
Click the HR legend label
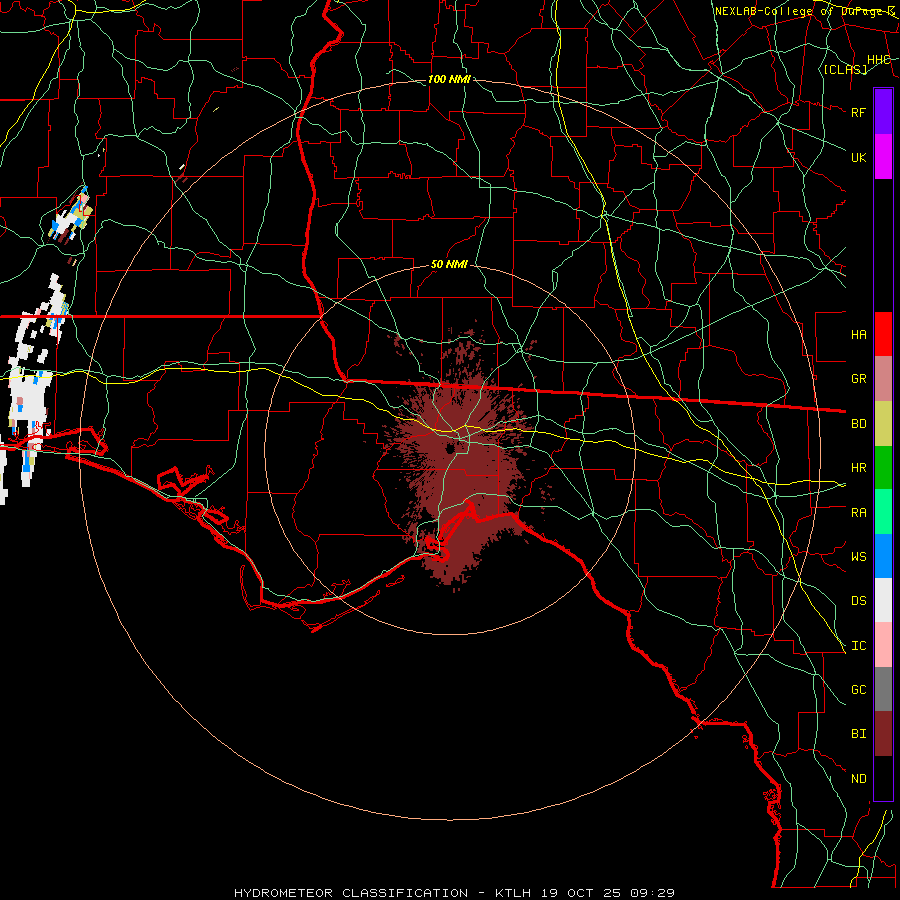pyautogui.click(x=858, y=468)
